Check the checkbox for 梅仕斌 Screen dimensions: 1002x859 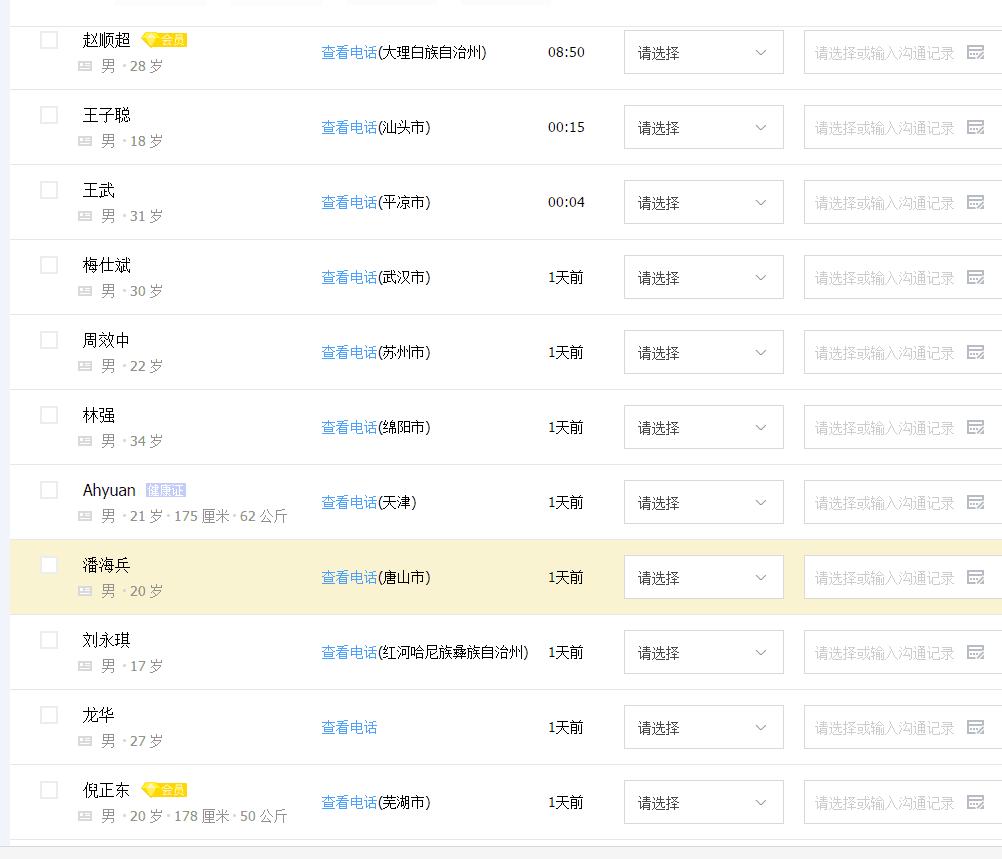[x=48, y=265]
